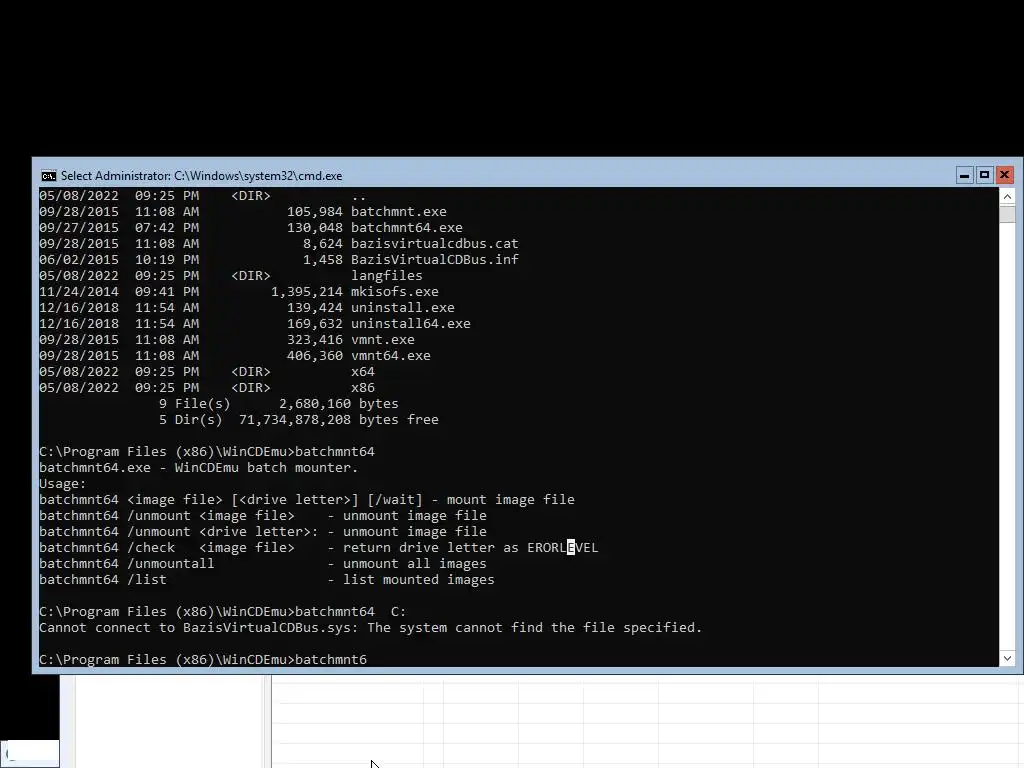Click the '/unmountall' option text

(170, 564)
